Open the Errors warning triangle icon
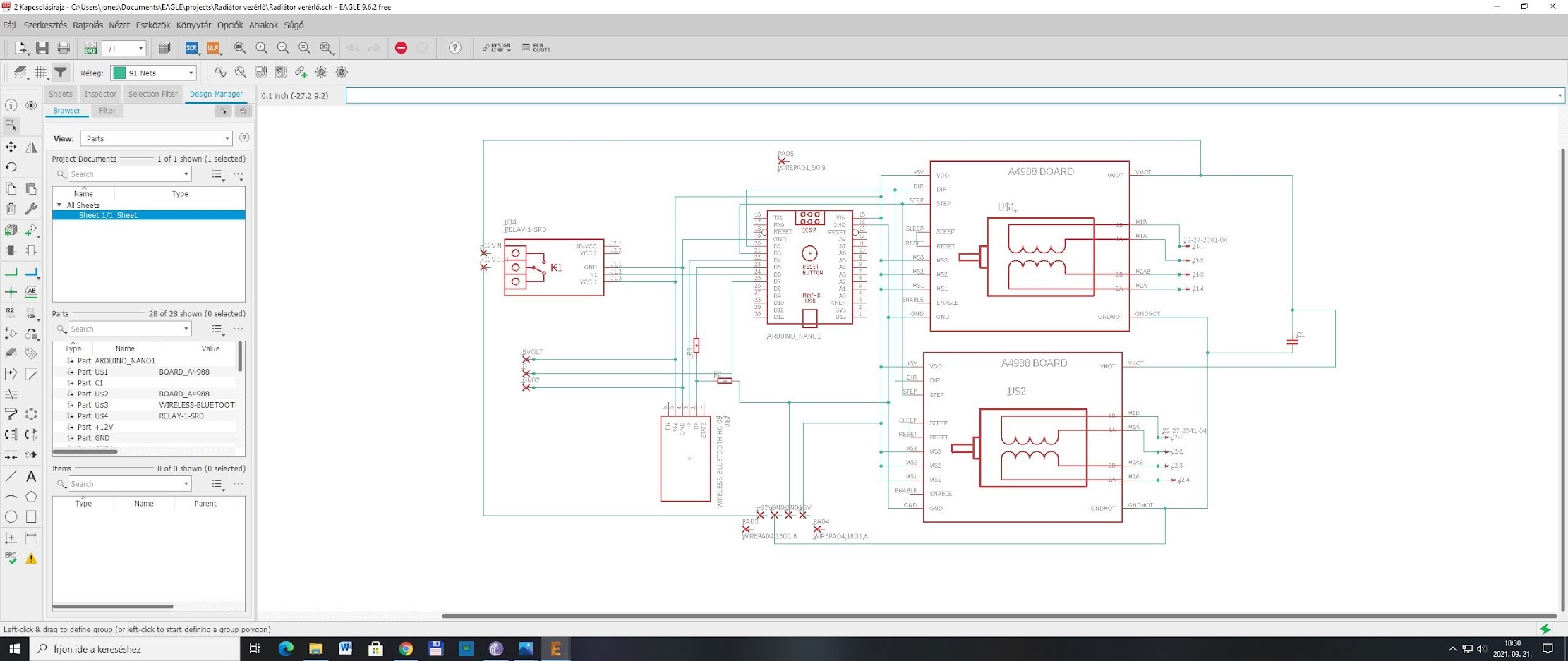 [31, 558]
